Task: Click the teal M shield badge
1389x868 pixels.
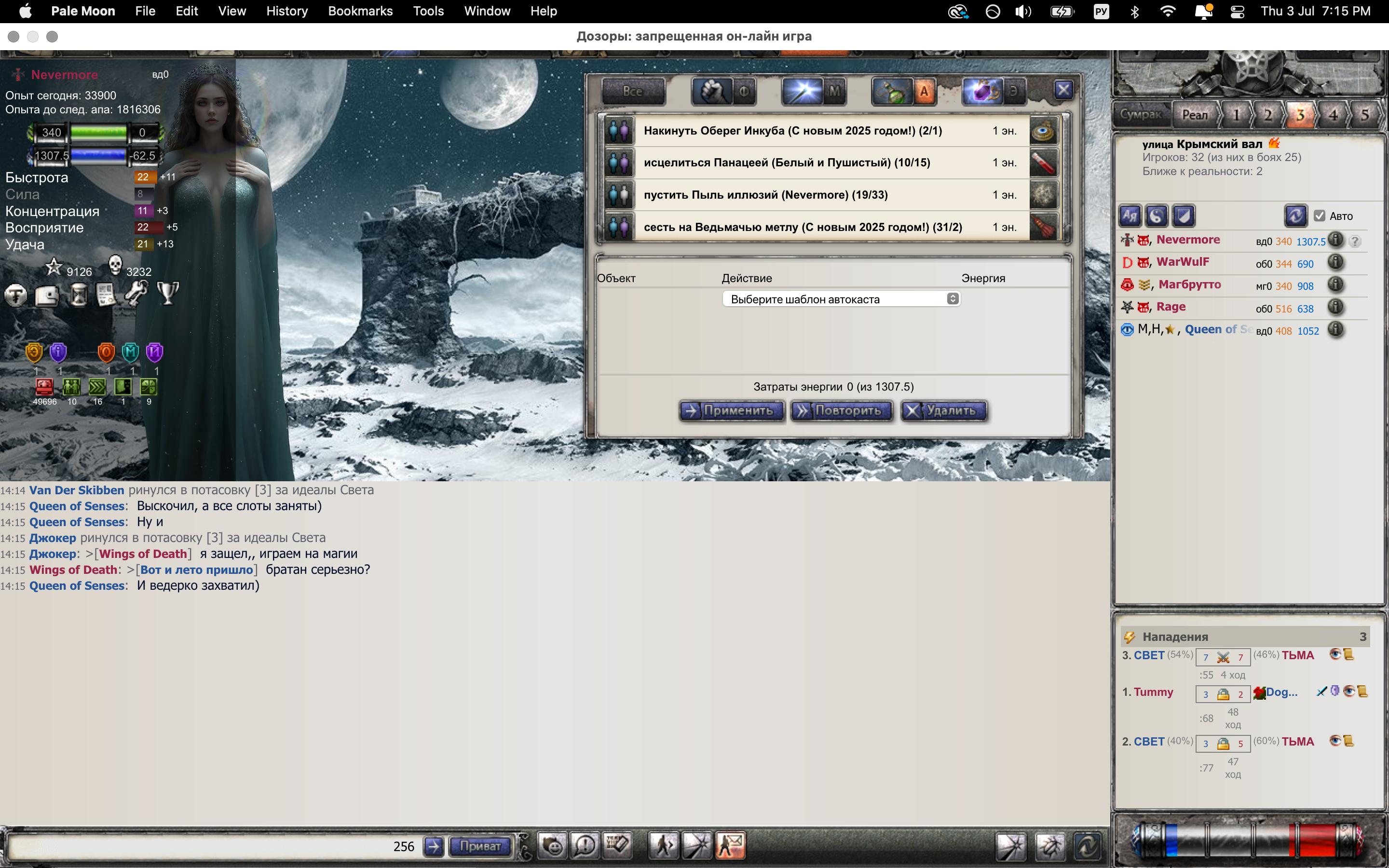Action: (x=131, y=352)
